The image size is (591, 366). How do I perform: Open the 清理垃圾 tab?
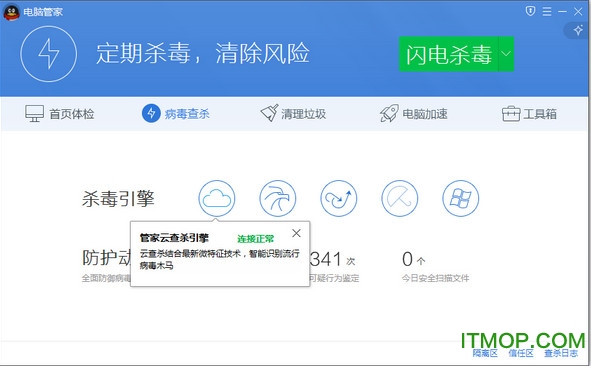click(x=293, y=113)
